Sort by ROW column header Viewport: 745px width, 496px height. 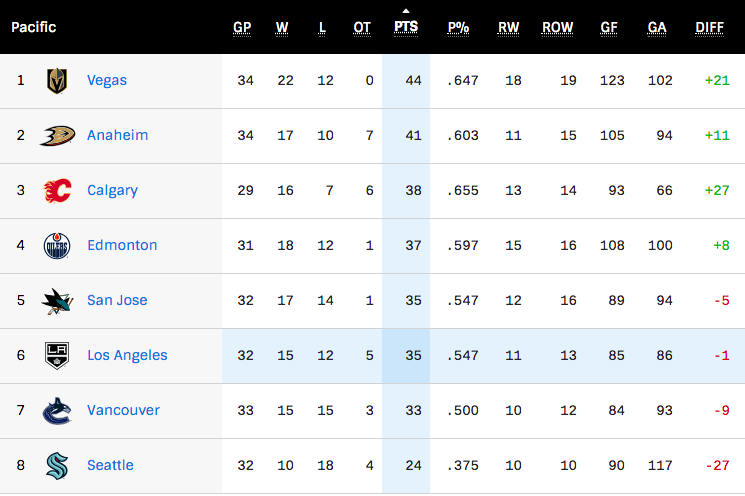click(557, 28)
